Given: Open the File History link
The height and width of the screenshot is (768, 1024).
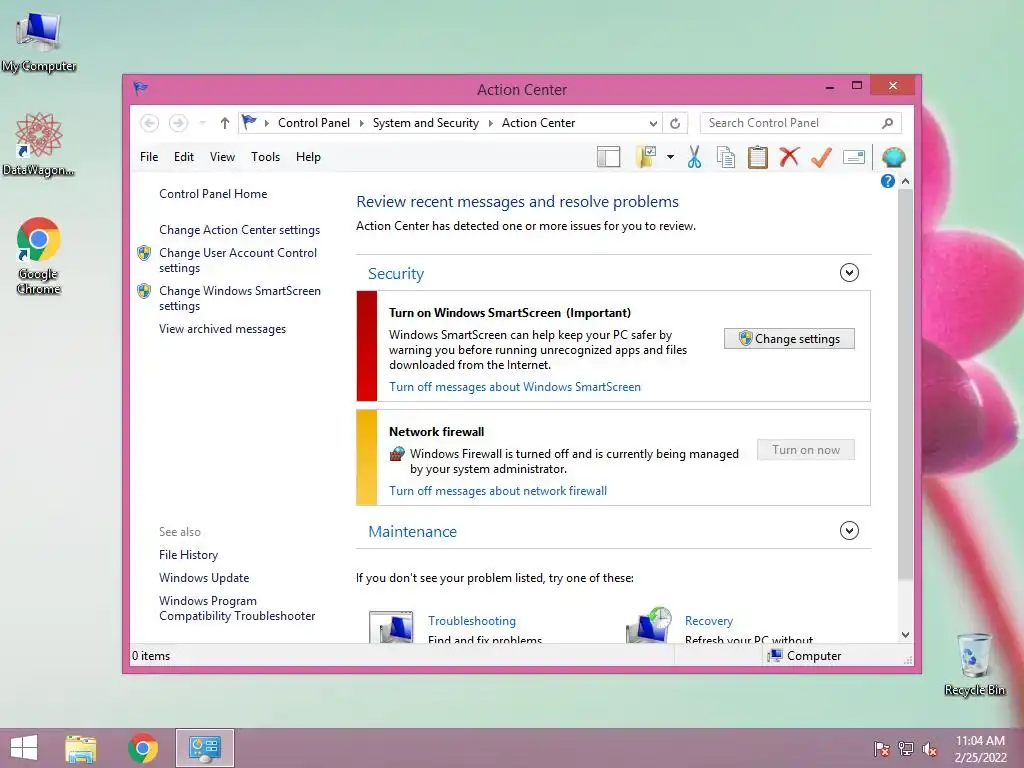Looking at the screenshot, I should pos(188,554).
